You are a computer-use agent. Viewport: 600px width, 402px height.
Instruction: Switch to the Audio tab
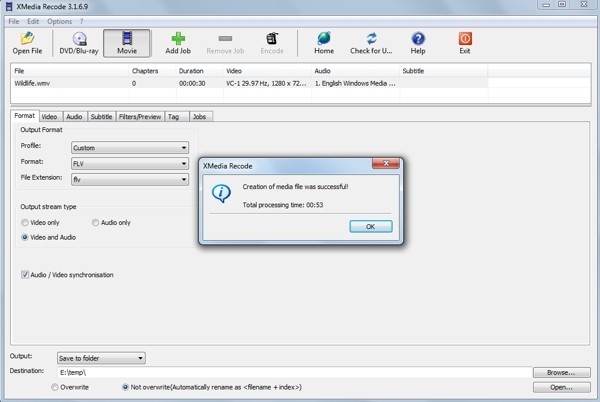pos(74,117)
